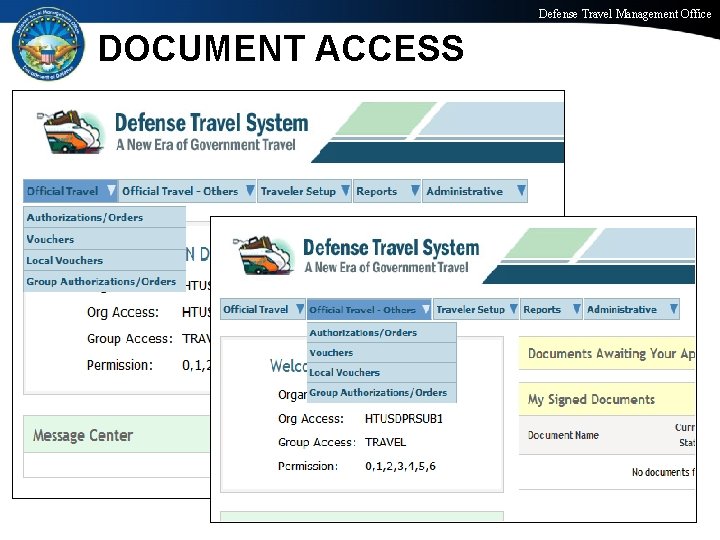
Task: Click Defense Travel System logo icon, back window
Action: point(70,131)
